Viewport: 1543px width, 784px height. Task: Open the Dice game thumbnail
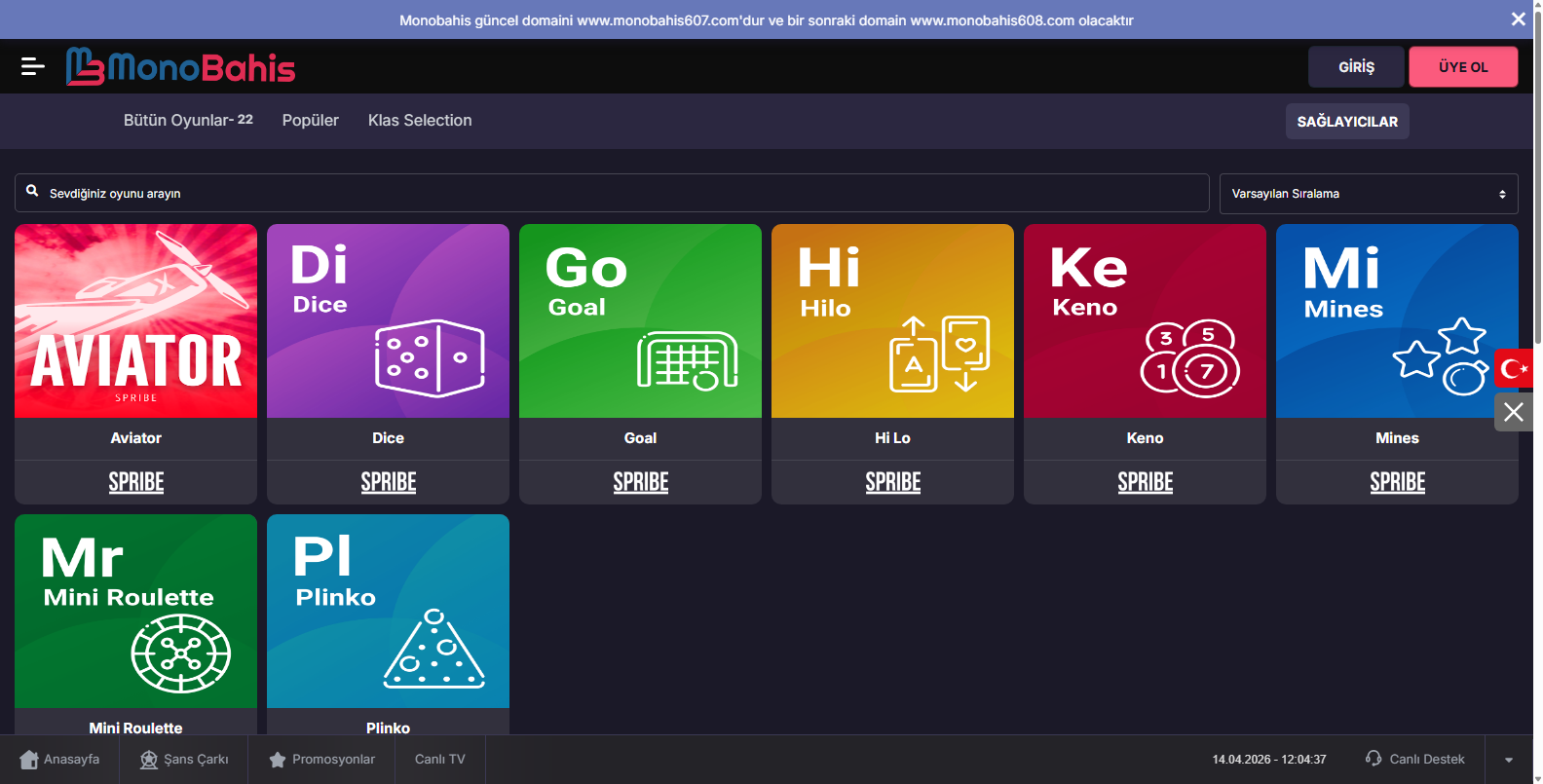pos(388,320)
